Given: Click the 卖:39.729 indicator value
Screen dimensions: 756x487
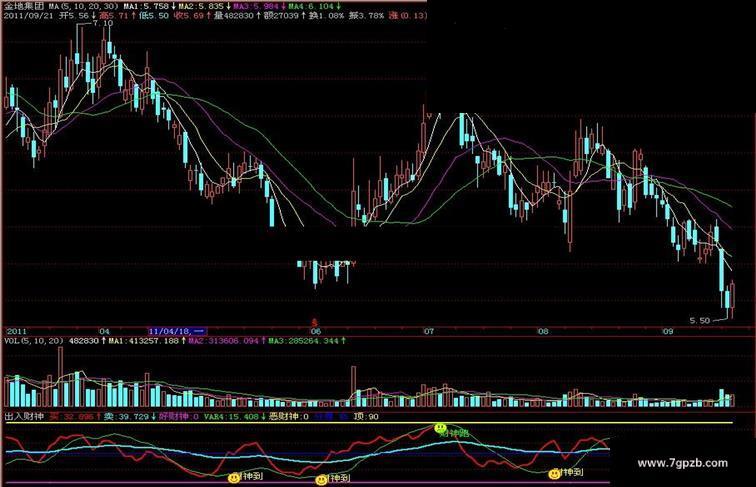Looking at the screenshot, I should click(x=126, y=417).
